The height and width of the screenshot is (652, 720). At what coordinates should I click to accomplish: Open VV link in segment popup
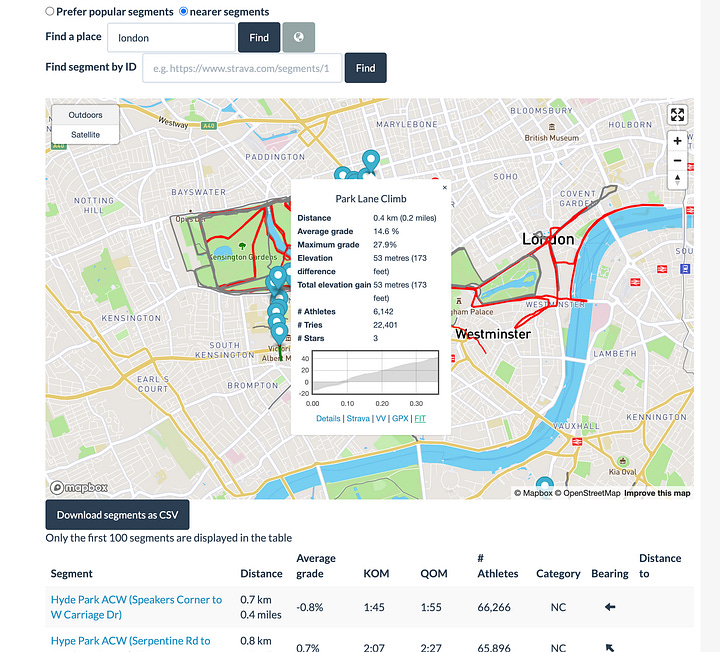[381, 418]
